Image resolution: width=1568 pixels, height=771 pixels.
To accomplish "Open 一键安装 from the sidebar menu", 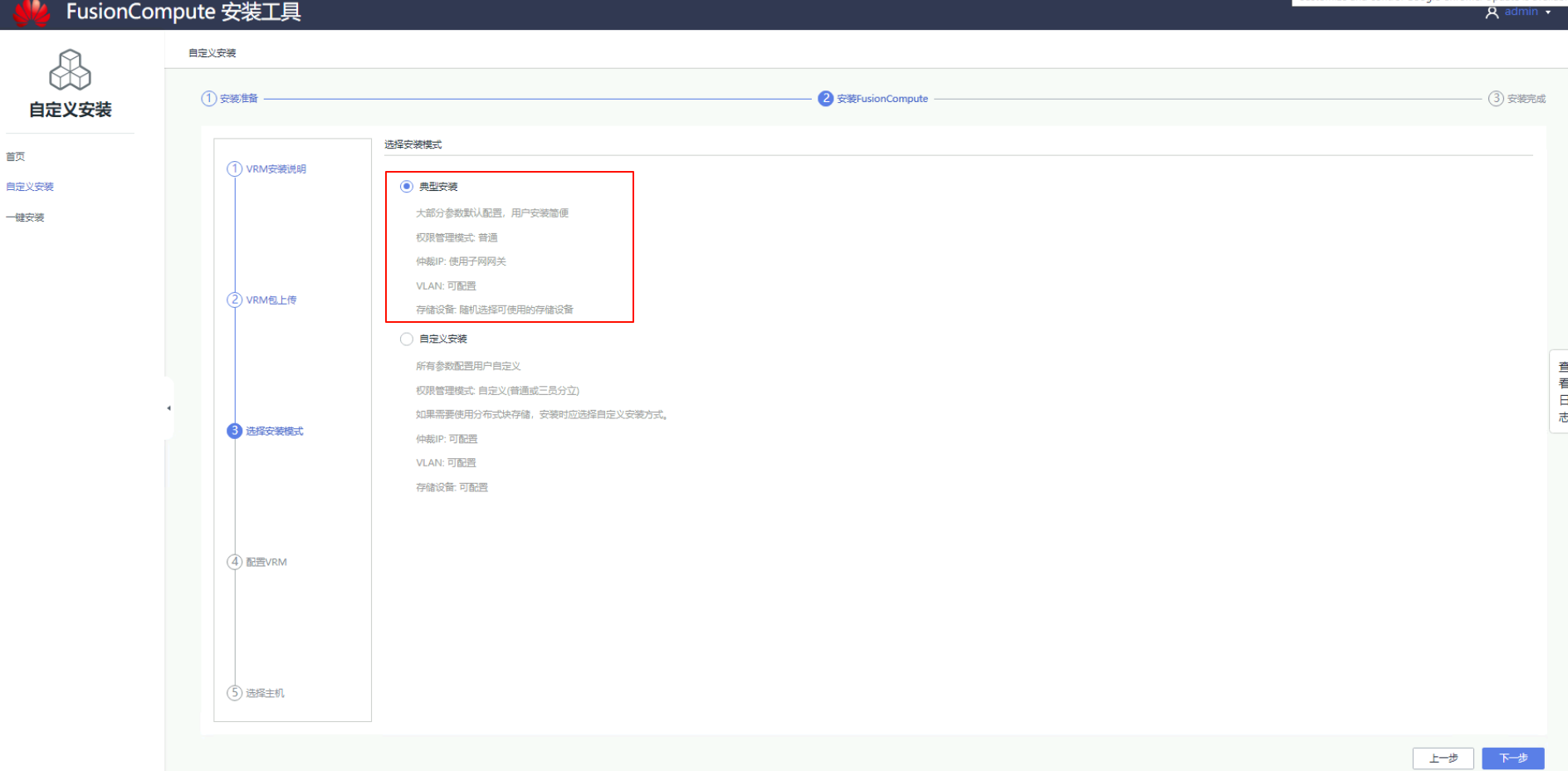I will pos(25,217).
